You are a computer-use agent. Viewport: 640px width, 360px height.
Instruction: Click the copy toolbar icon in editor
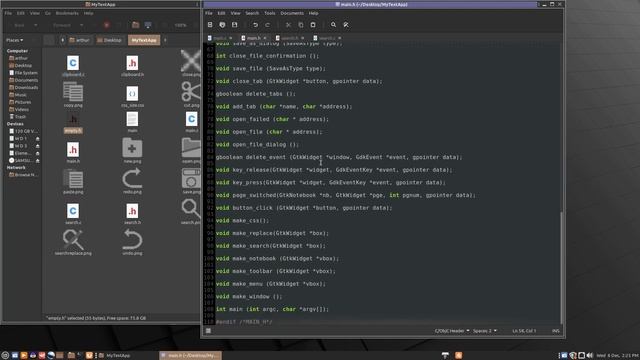click(x=301, y=25)
